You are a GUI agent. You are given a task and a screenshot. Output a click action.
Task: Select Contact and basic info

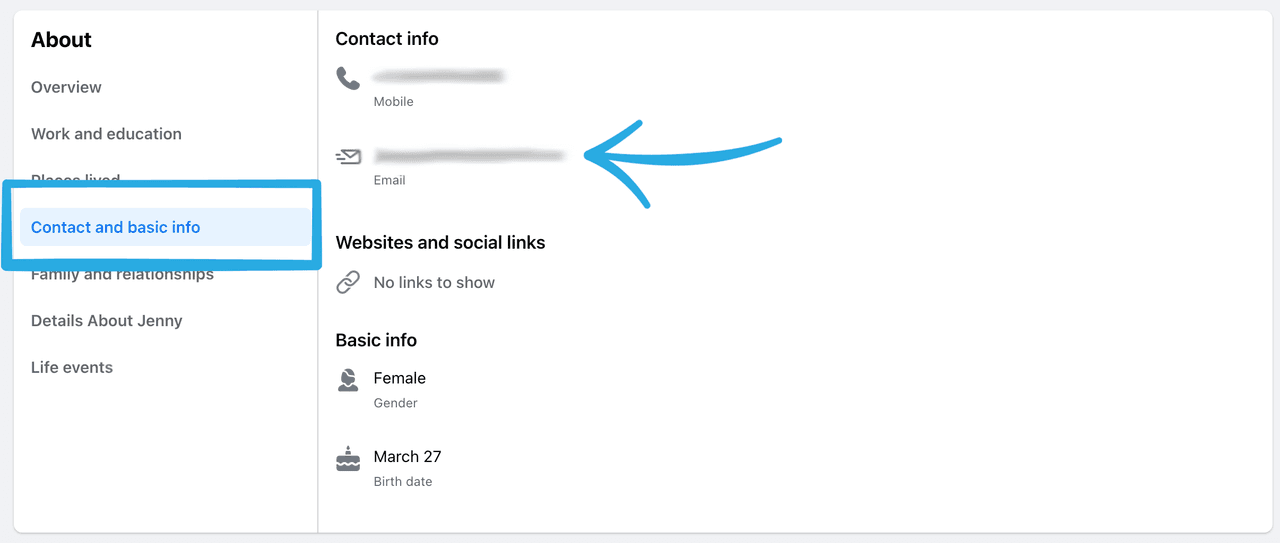(116, 227)
